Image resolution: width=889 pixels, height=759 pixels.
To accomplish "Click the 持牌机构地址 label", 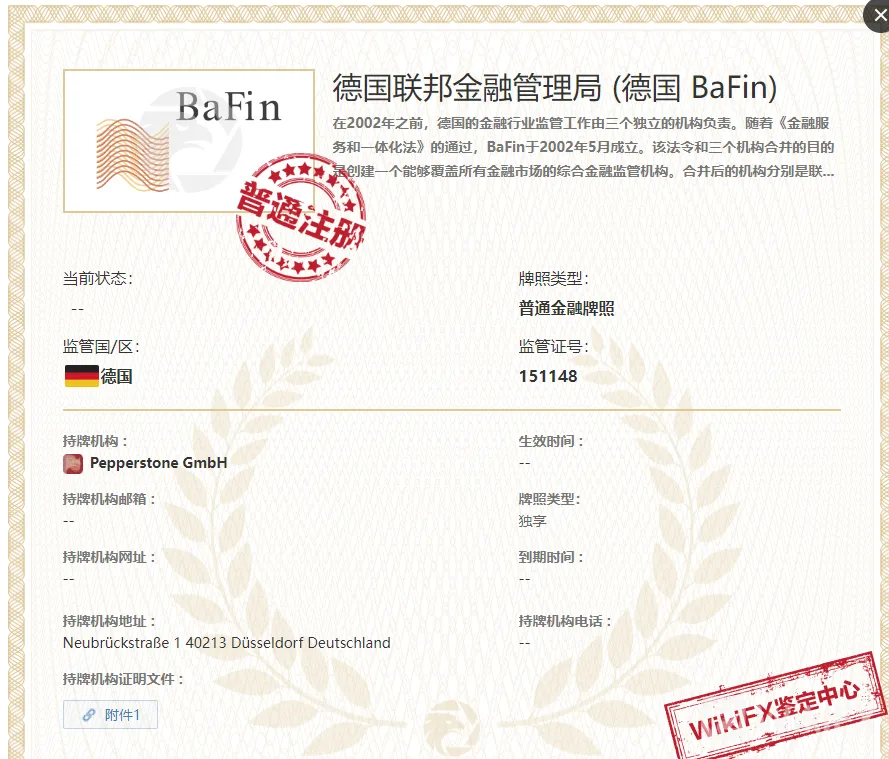I will click(x=109, y=621).
